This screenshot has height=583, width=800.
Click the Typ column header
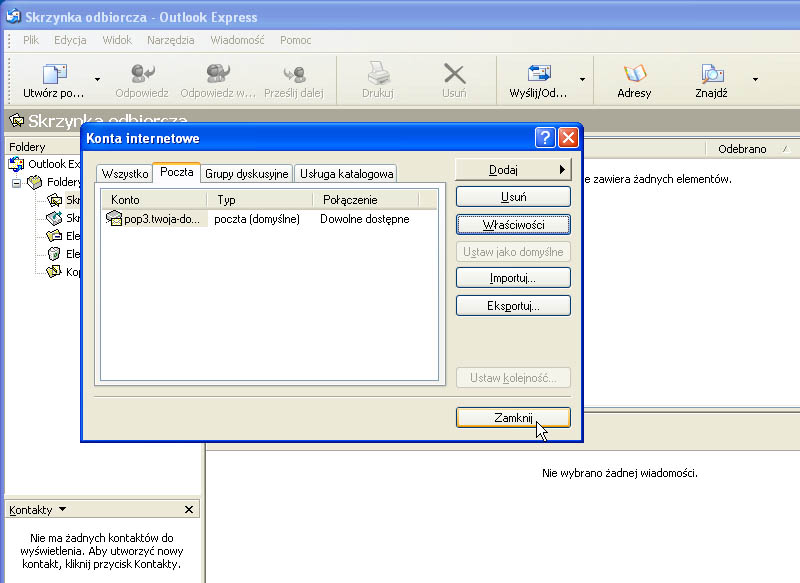click(x=260, y=200)
